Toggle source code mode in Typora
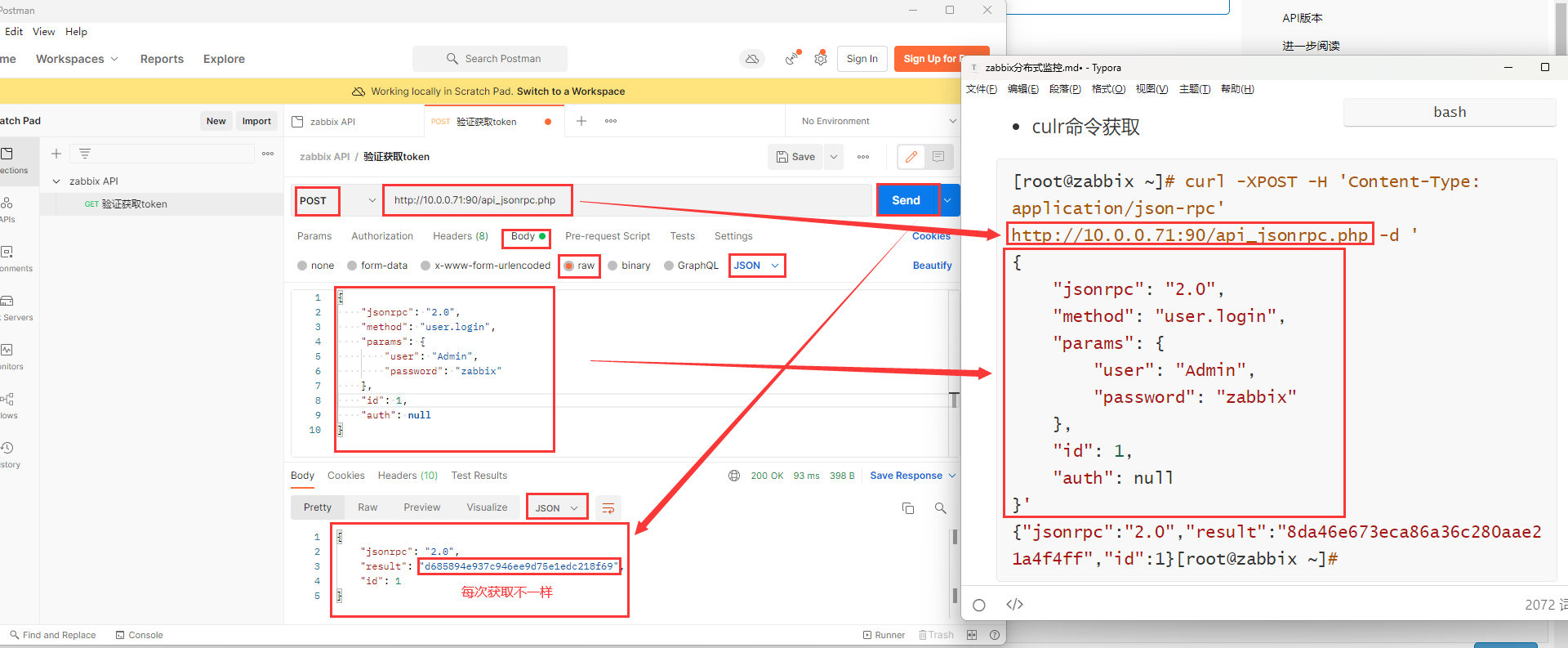This screenshot has height=648, width=1568. coord(1014,605)
